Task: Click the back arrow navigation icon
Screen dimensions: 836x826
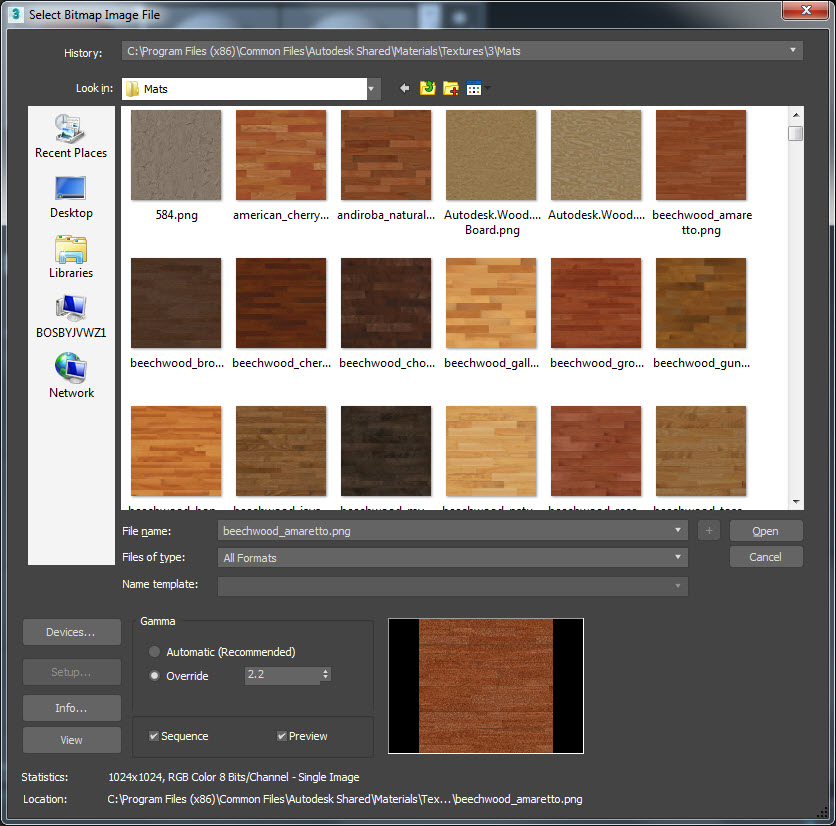Action: click(405, 89)
